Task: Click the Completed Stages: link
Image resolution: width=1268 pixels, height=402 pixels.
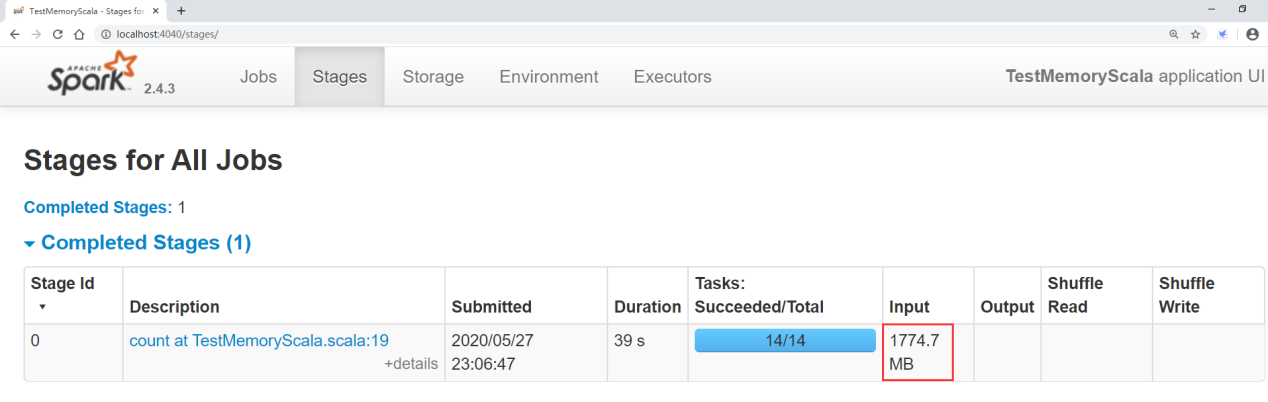Action: [x=98, y=208]
